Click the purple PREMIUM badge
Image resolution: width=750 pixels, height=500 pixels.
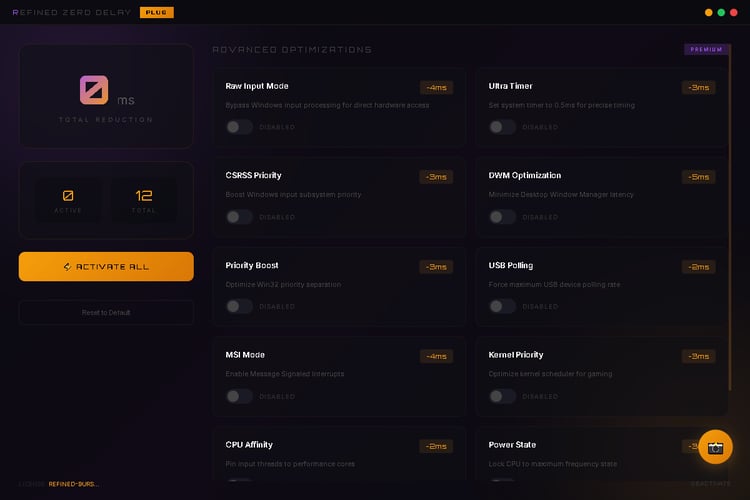pyautogui.click(x=706, y=49)
